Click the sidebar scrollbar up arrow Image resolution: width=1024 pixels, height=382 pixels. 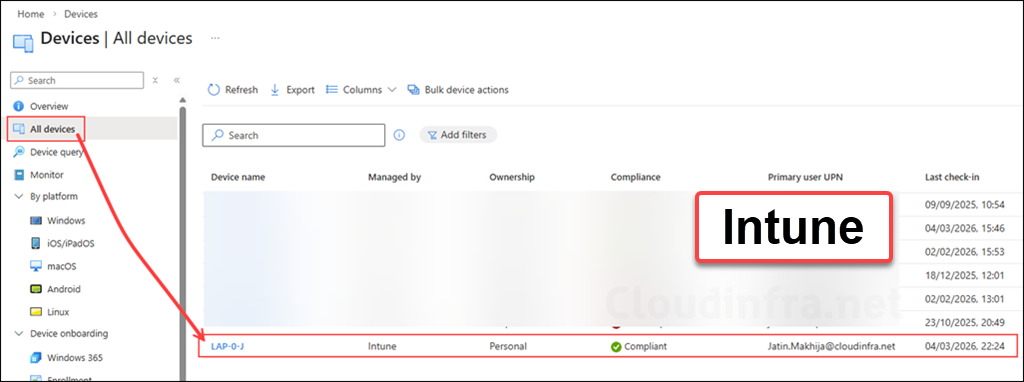click(x=183, y=100)
